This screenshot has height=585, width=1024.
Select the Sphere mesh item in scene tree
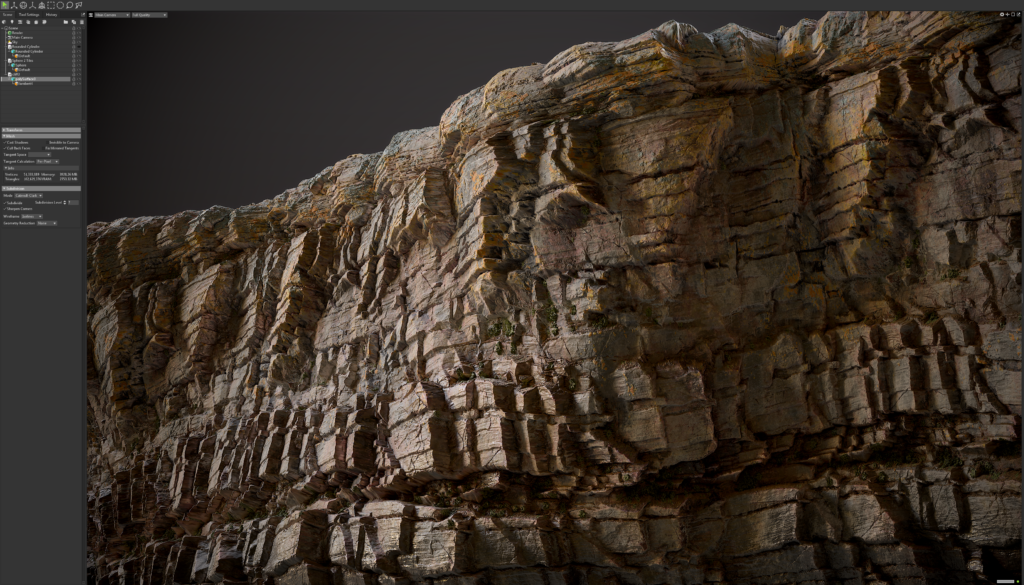pos(20,65)
